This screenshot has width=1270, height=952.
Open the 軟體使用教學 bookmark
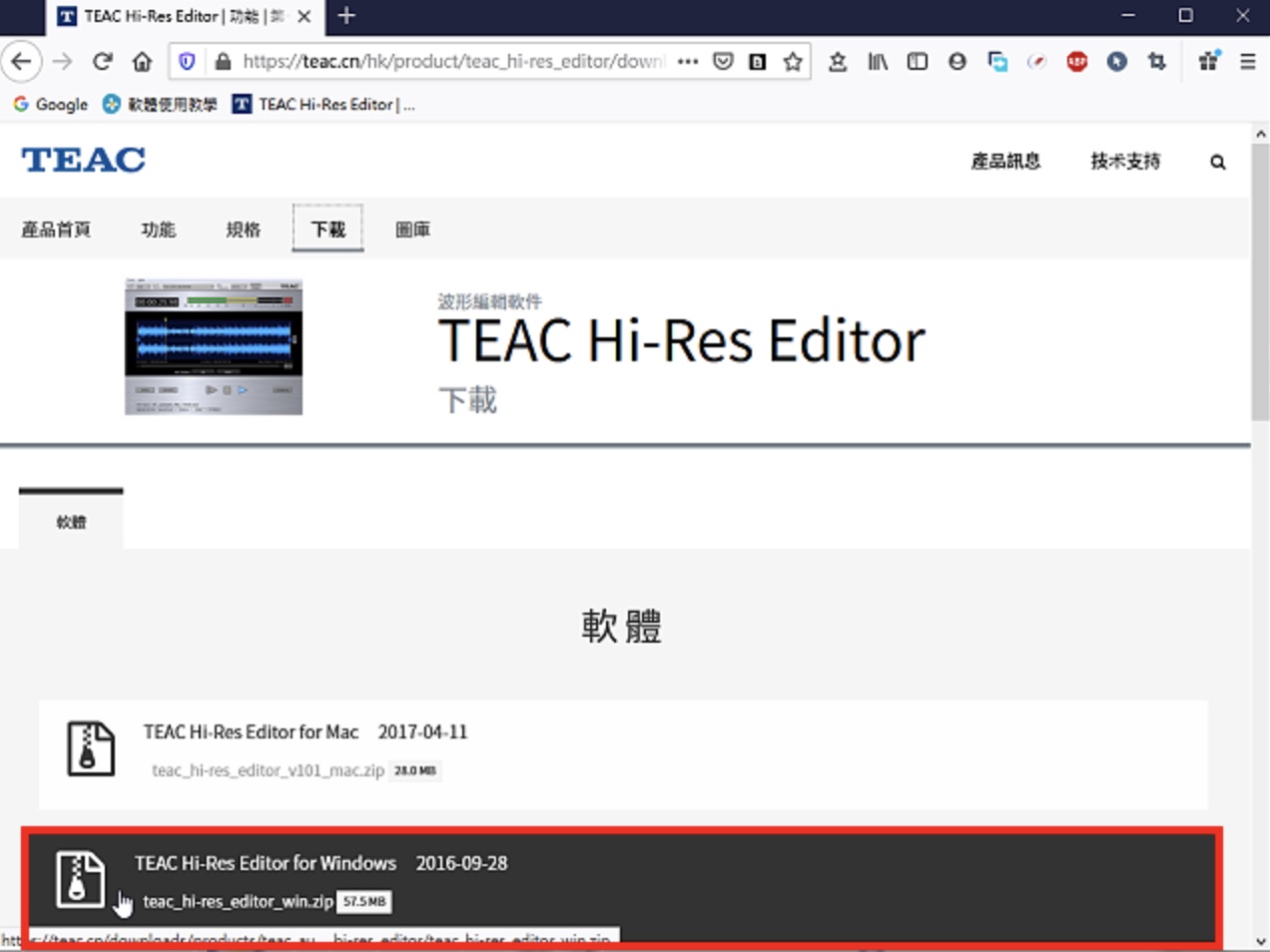(x=160, y=104)
